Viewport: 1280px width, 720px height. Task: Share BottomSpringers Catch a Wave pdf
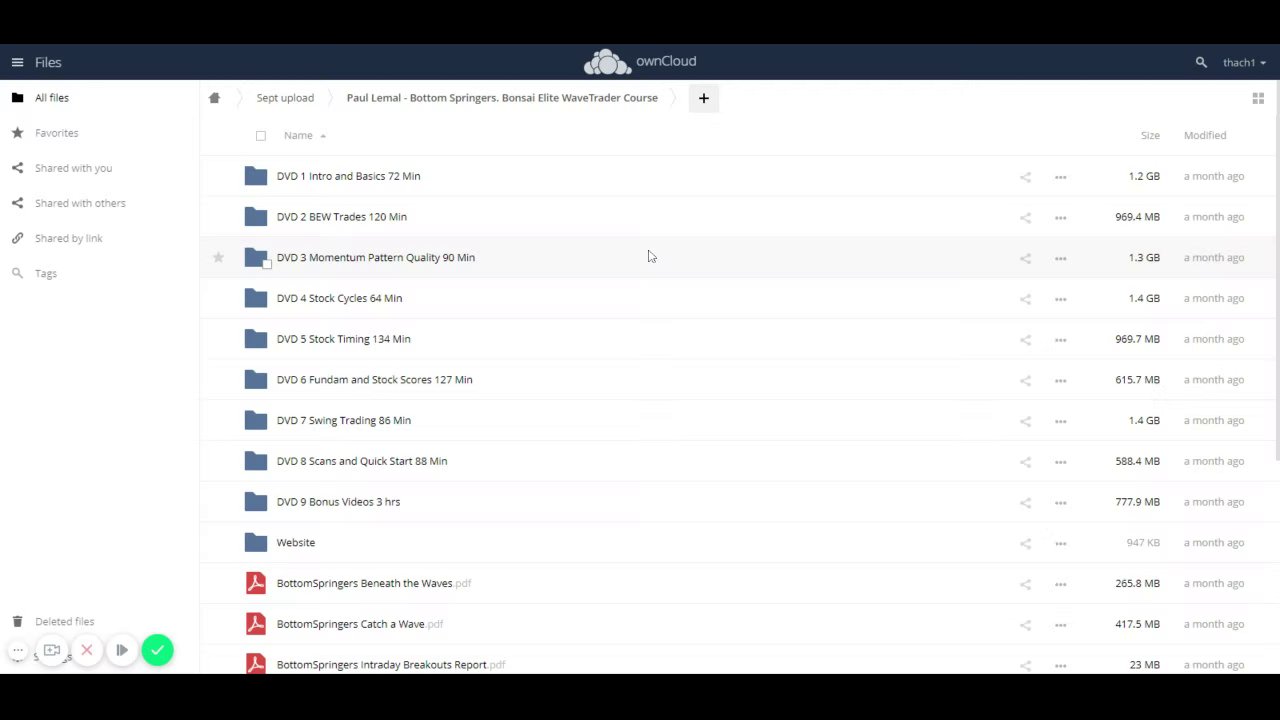(1025, 625)
